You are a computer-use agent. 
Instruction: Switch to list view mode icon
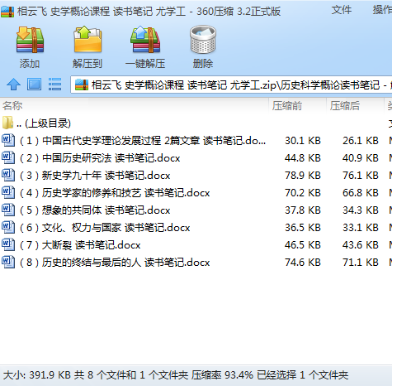pos(55,84)
